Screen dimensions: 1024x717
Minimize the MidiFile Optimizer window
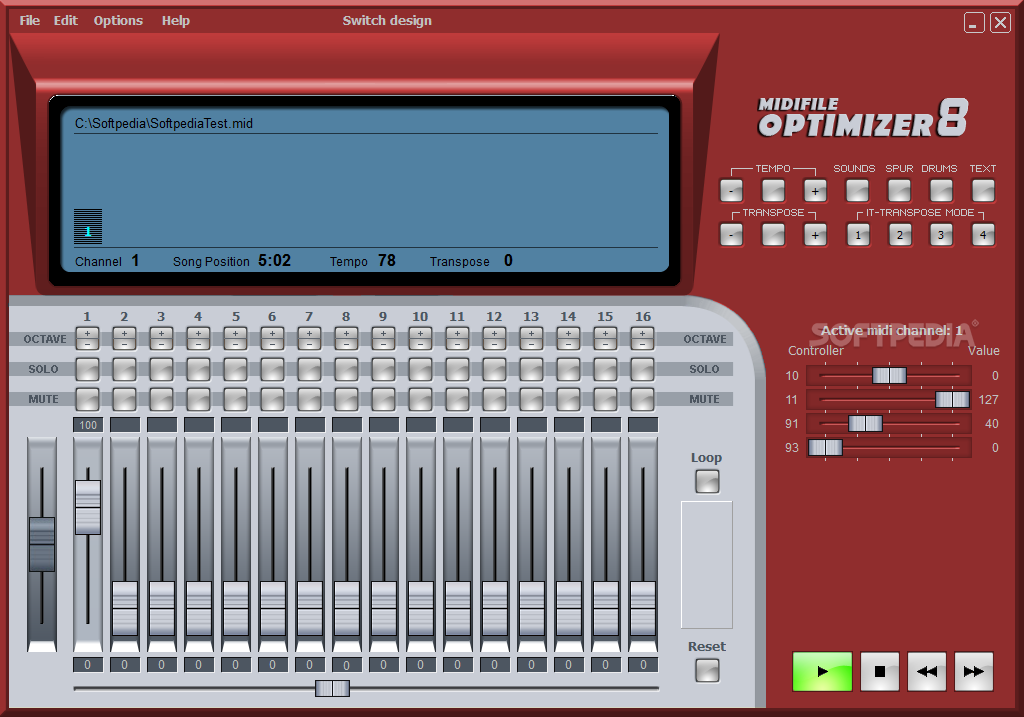[x=974, y=23]
